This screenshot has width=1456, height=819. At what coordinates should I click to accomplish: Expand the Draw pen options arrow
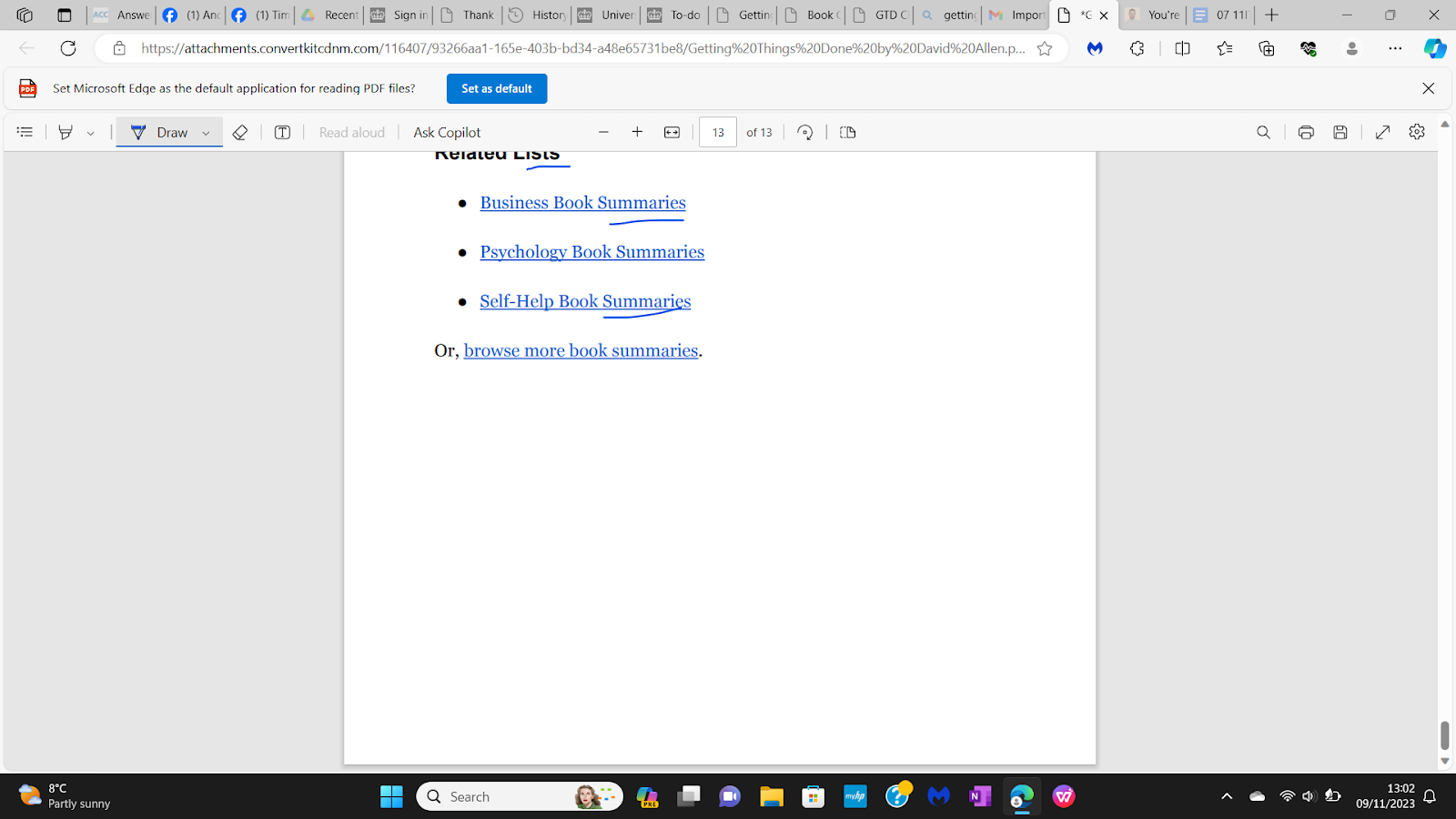207,133
